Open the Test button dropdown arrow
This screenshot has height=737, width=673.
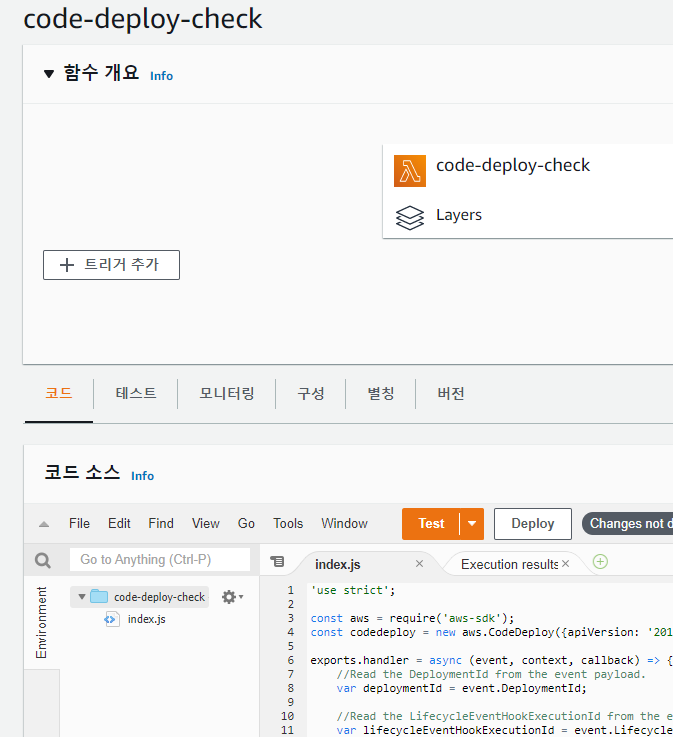point(472,524)
